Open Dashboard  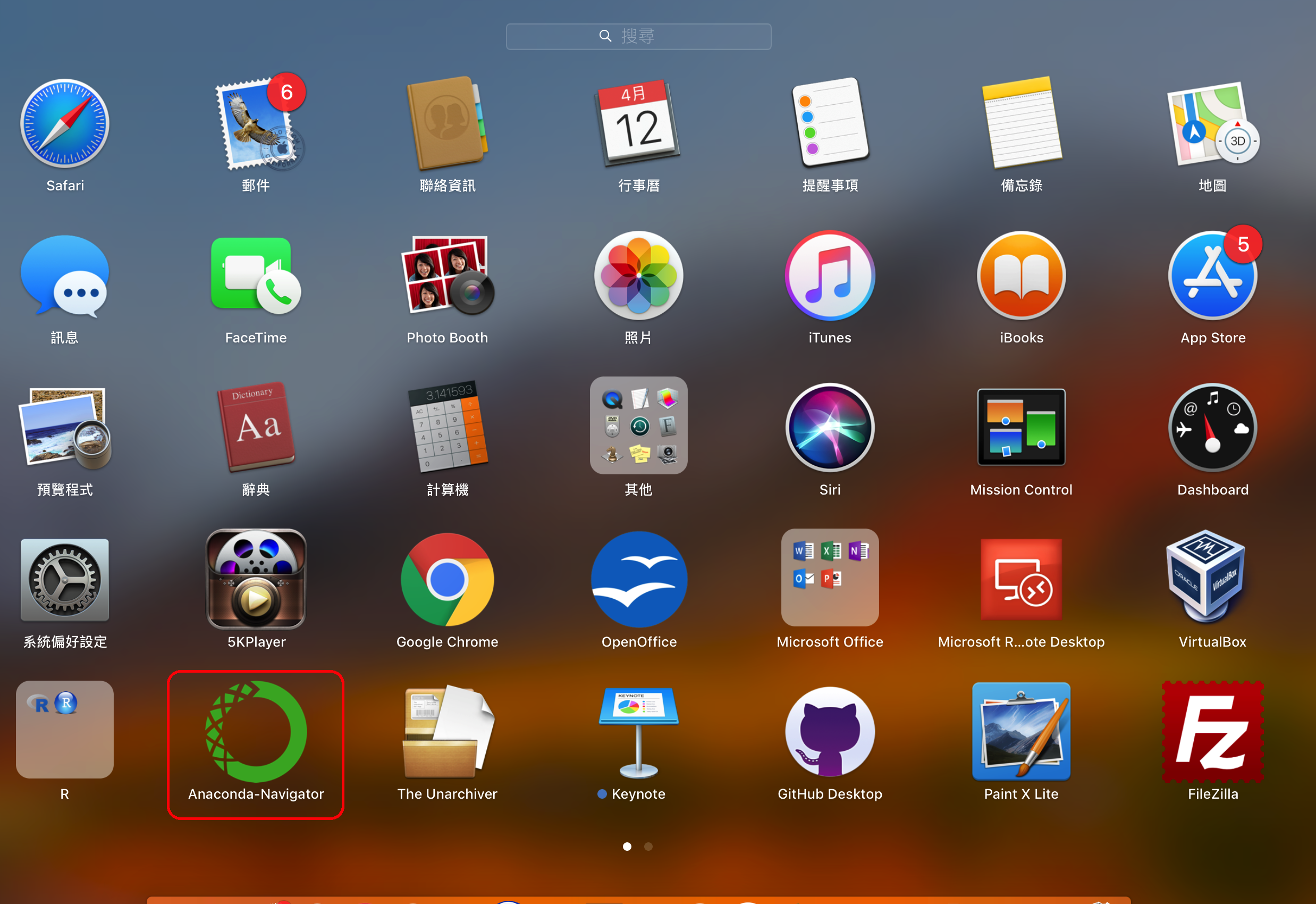[1213, 428]
